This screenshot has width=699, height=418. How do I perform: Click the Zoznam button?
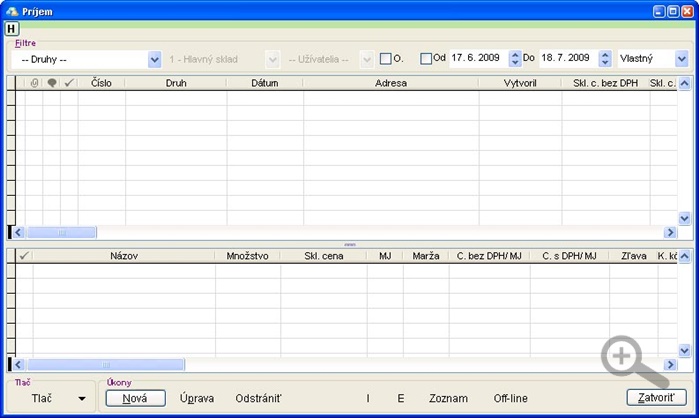point(448,398)
